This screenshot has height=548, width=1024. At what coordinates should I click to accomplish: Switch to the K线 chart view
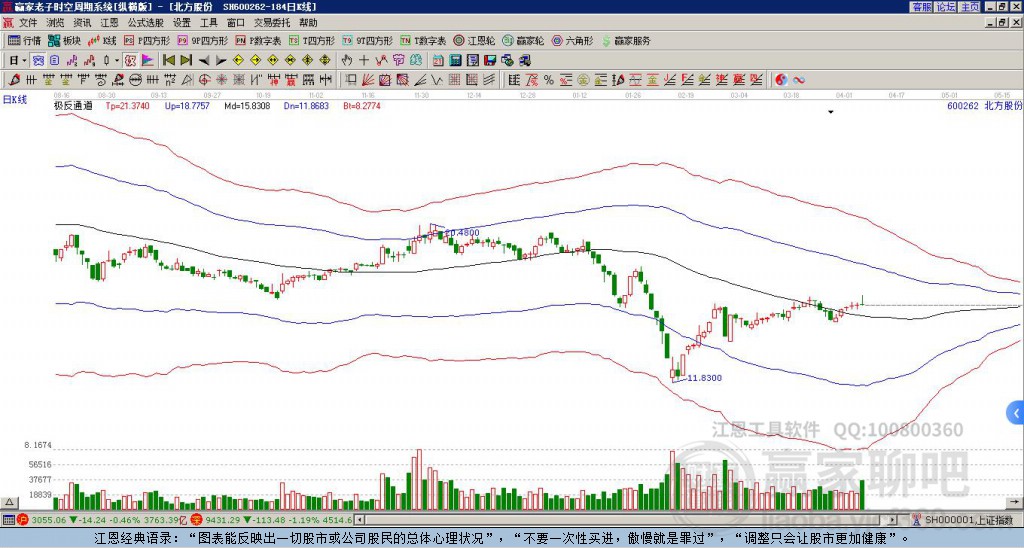coord(102,40)
